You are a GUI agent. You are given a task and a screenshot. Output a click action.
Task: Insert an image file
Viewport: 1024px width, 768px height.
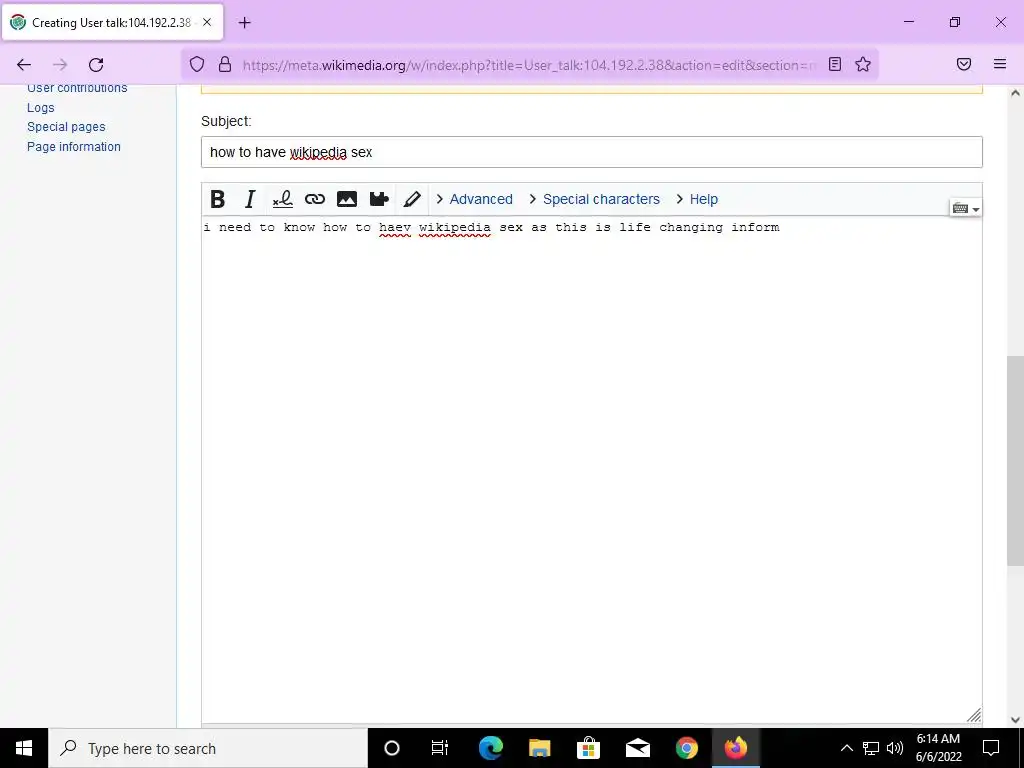(347, 199)
